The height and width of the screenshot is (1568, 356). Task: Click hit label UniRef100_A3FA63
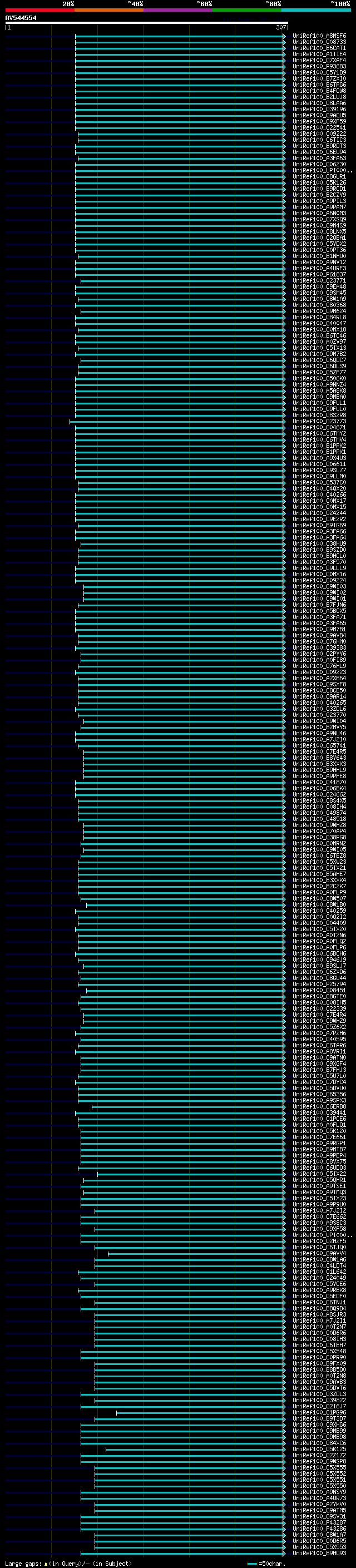pos(319,159)
